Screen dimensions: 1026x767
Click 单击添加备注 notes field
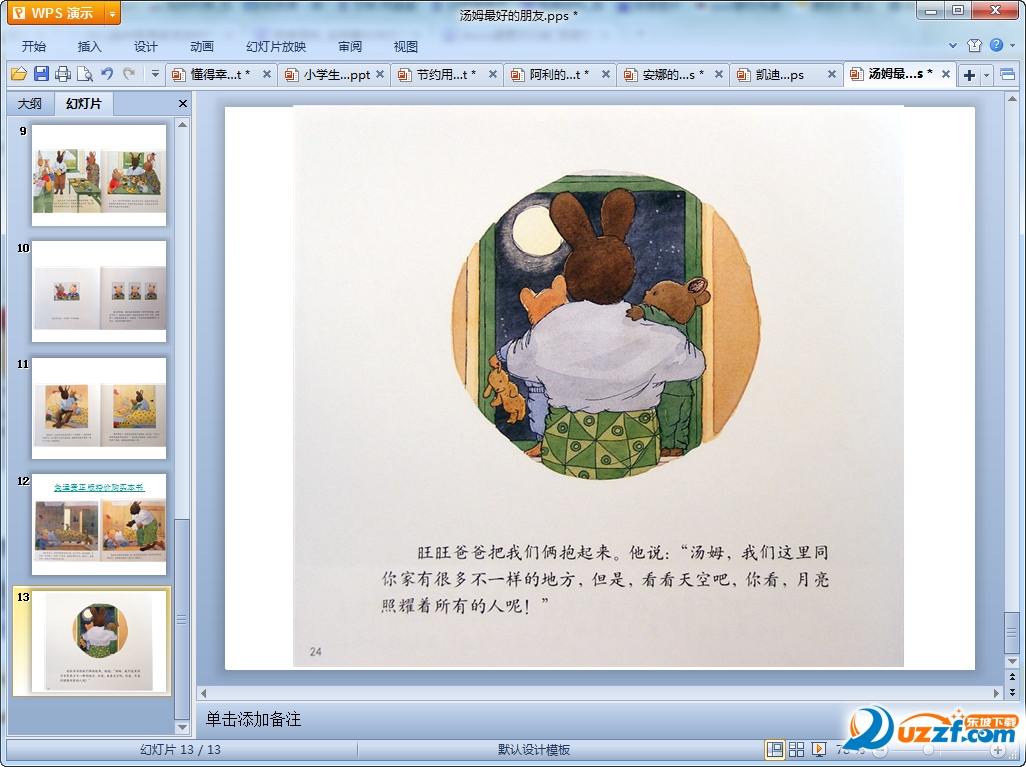coord(253,719)
